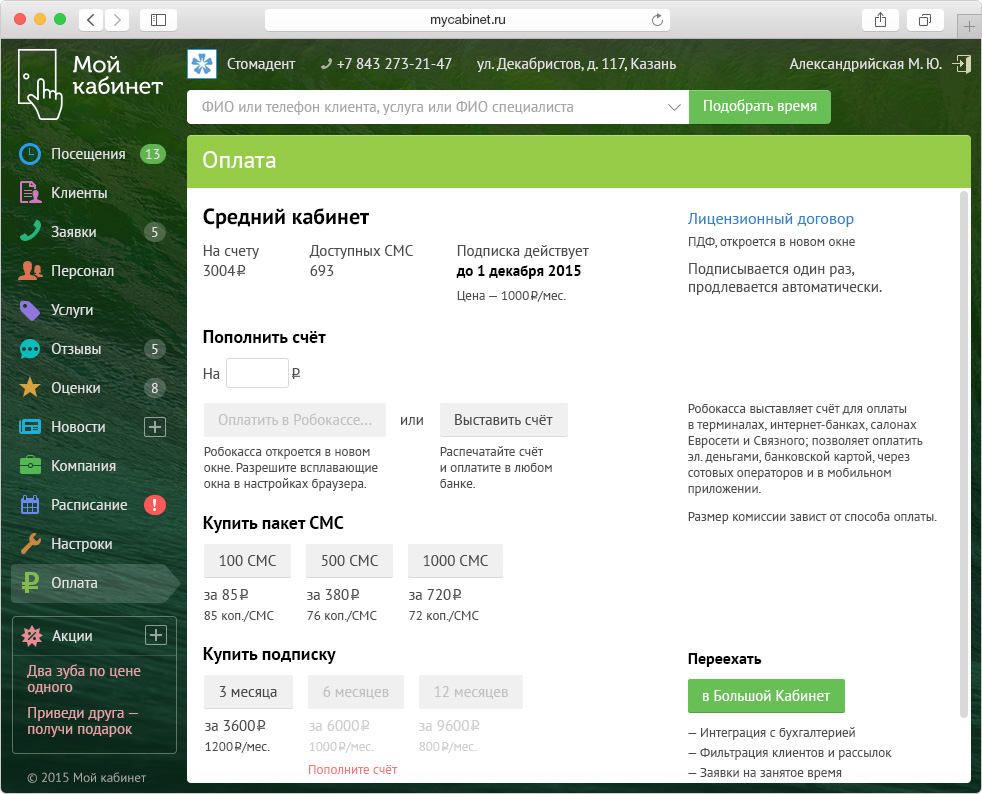Go to the Отзывы section
The width and height of the screenshot is (982, 794).
76,349
